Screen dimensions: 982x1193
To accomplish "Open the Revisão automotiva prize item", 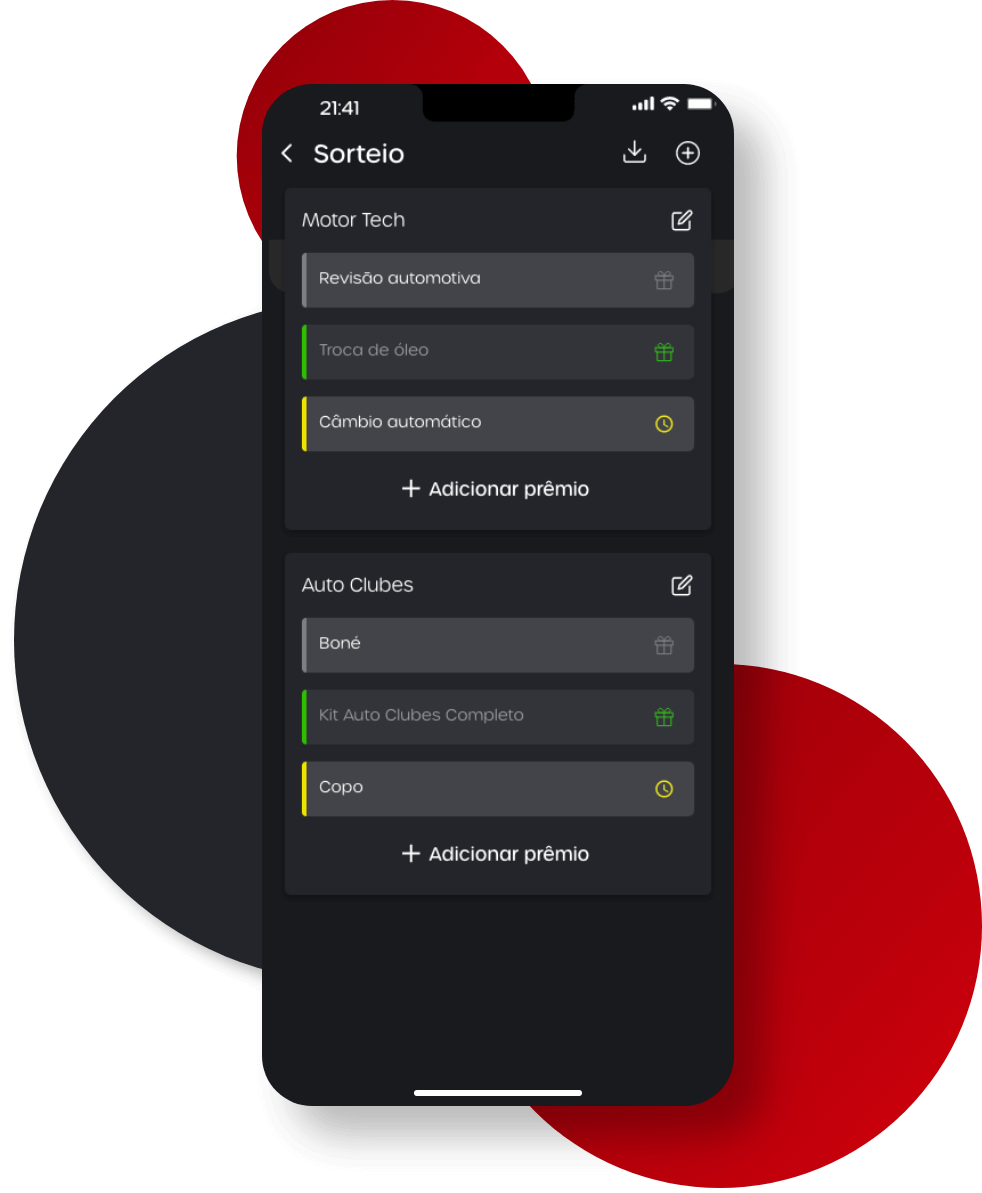I will click(x=497, y=280).
